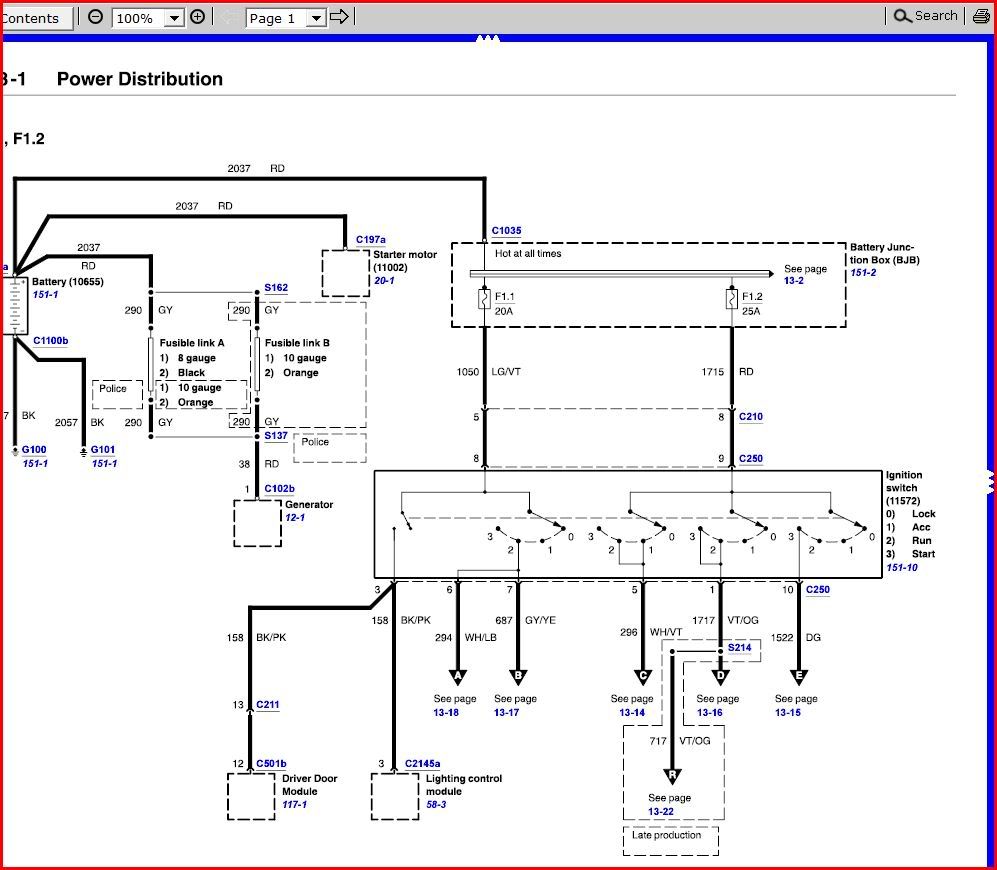The width and height of the screenshot is (997, 870).
Task: Open the S162 splice link
Action: pos(275,287)
